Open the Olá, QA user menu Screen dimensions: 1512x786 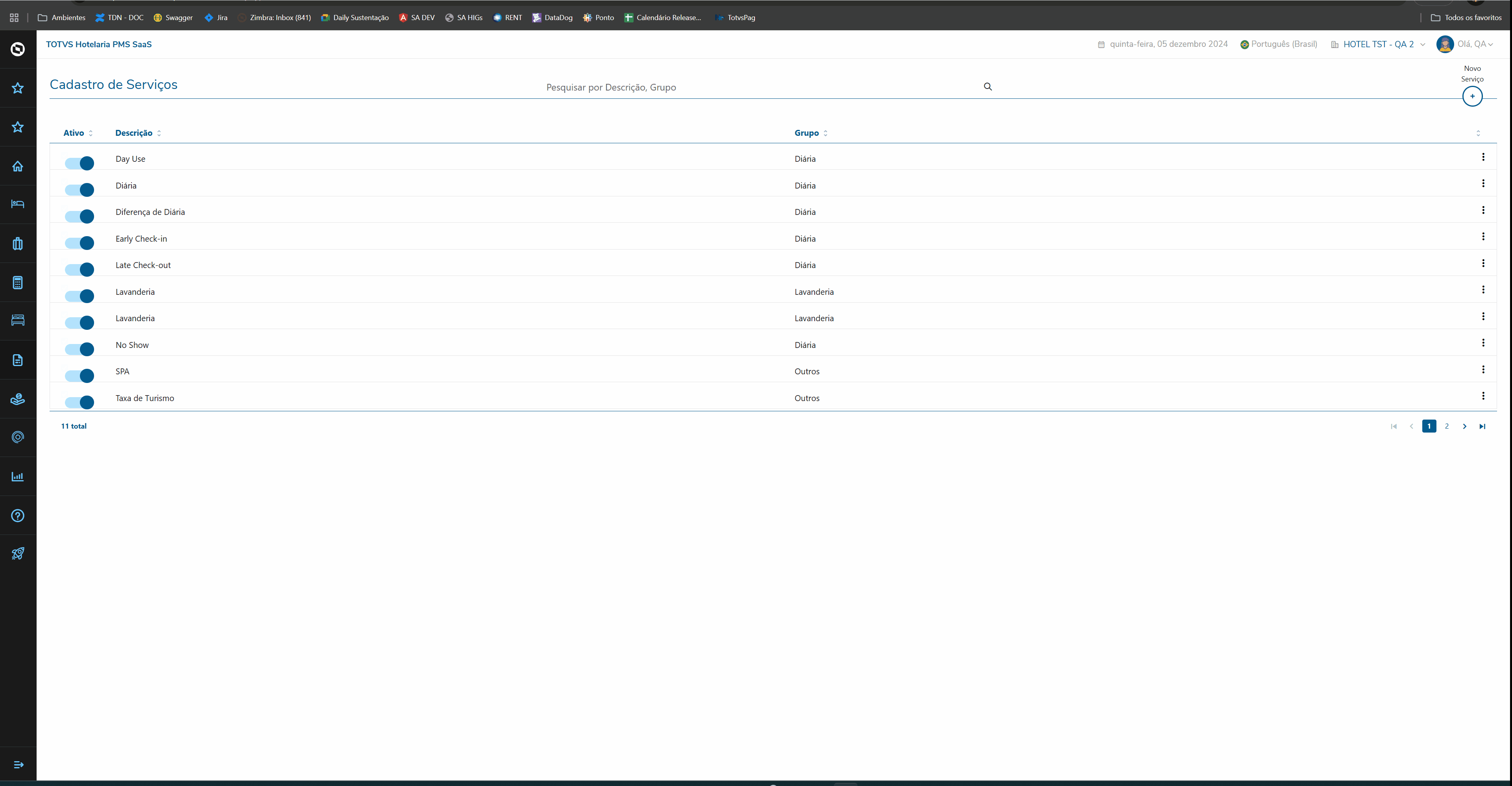click(x=1465, y=44)
